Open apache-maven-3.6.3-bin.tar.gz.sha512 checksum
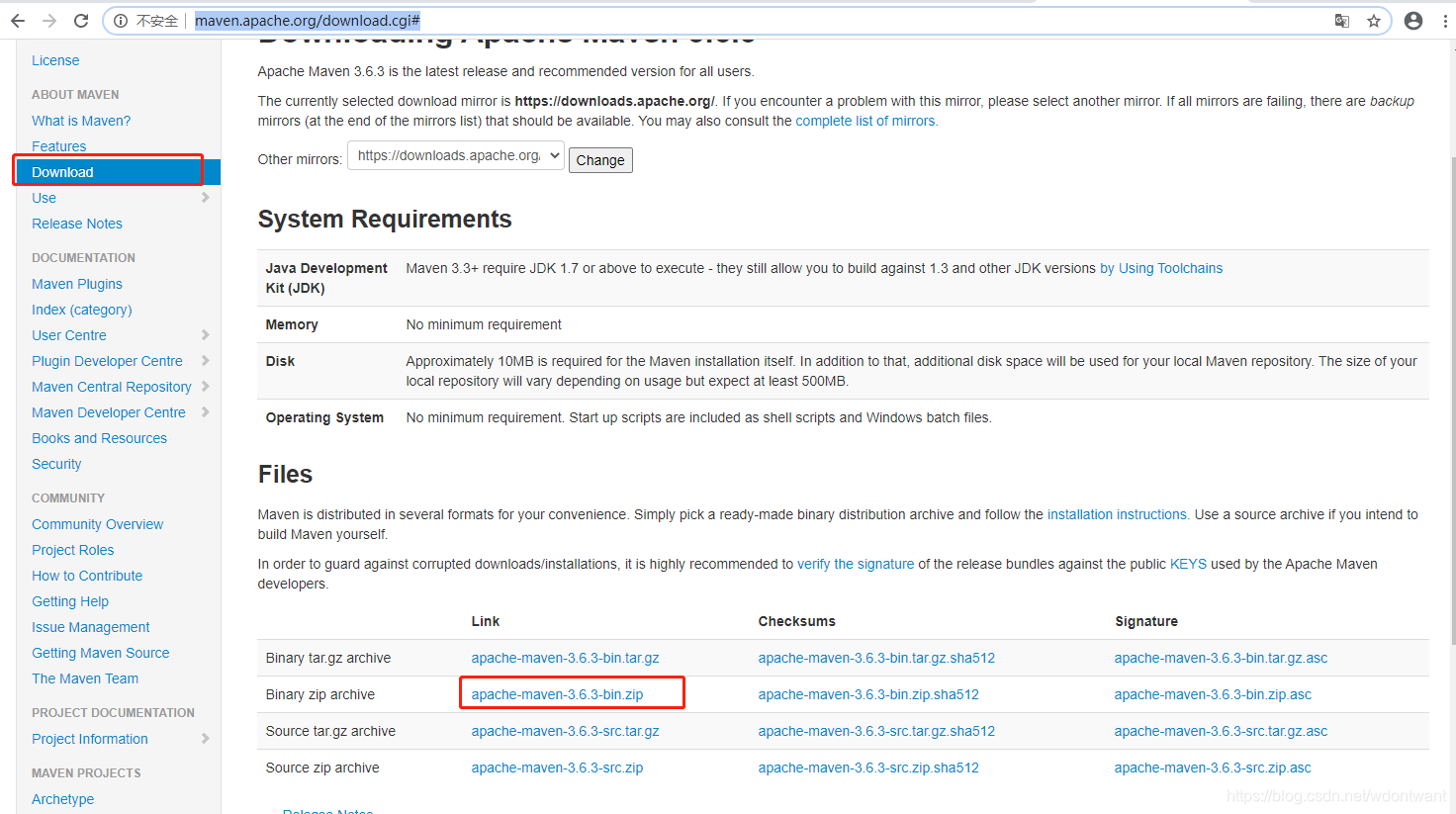The image size is (1456, 814). (876, 658)
